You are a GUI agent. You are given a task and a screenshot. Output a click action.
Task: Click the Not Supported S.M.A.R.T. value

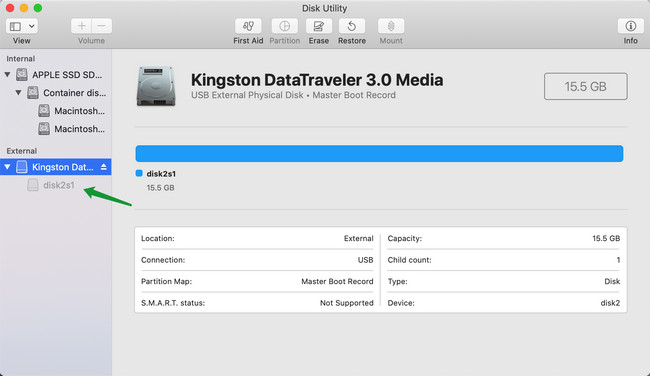pyautogui.click(x=347, y=303)
